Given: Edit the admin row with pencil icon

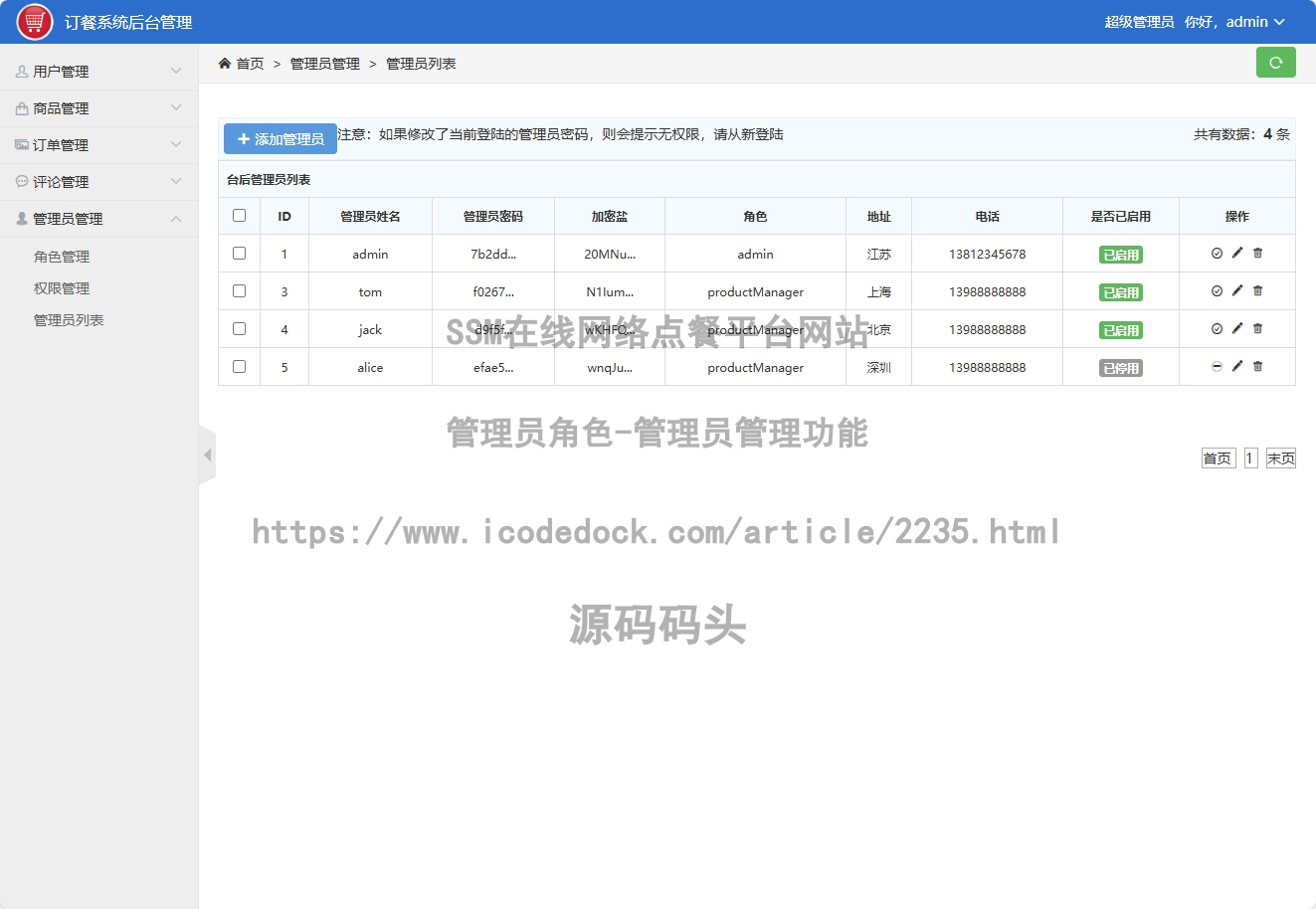Looking at the screenshot, I should tap(1237, 253).
